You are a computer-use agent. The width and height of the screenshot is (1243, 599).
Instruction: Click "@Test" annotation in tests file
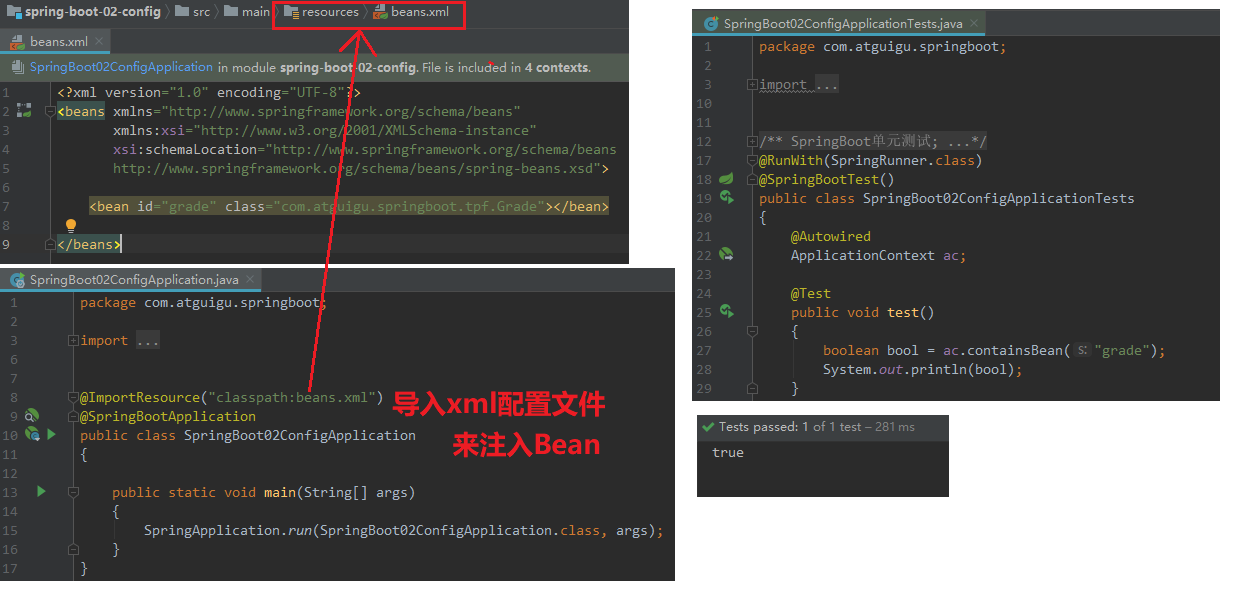point(811,294)
